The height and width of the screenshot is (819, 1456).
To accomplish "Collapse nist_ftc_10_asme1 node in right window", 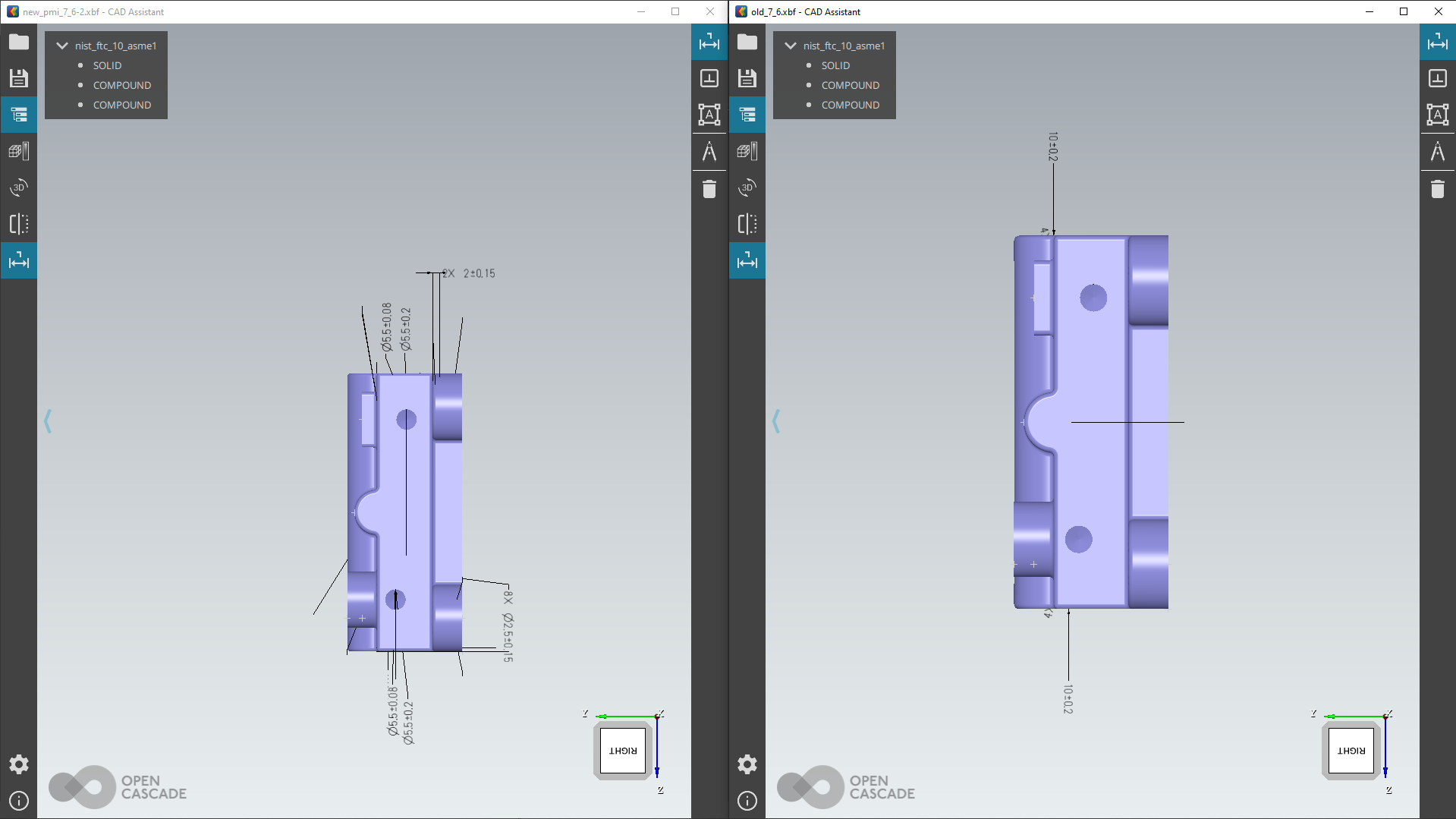I will pos(791,46).
